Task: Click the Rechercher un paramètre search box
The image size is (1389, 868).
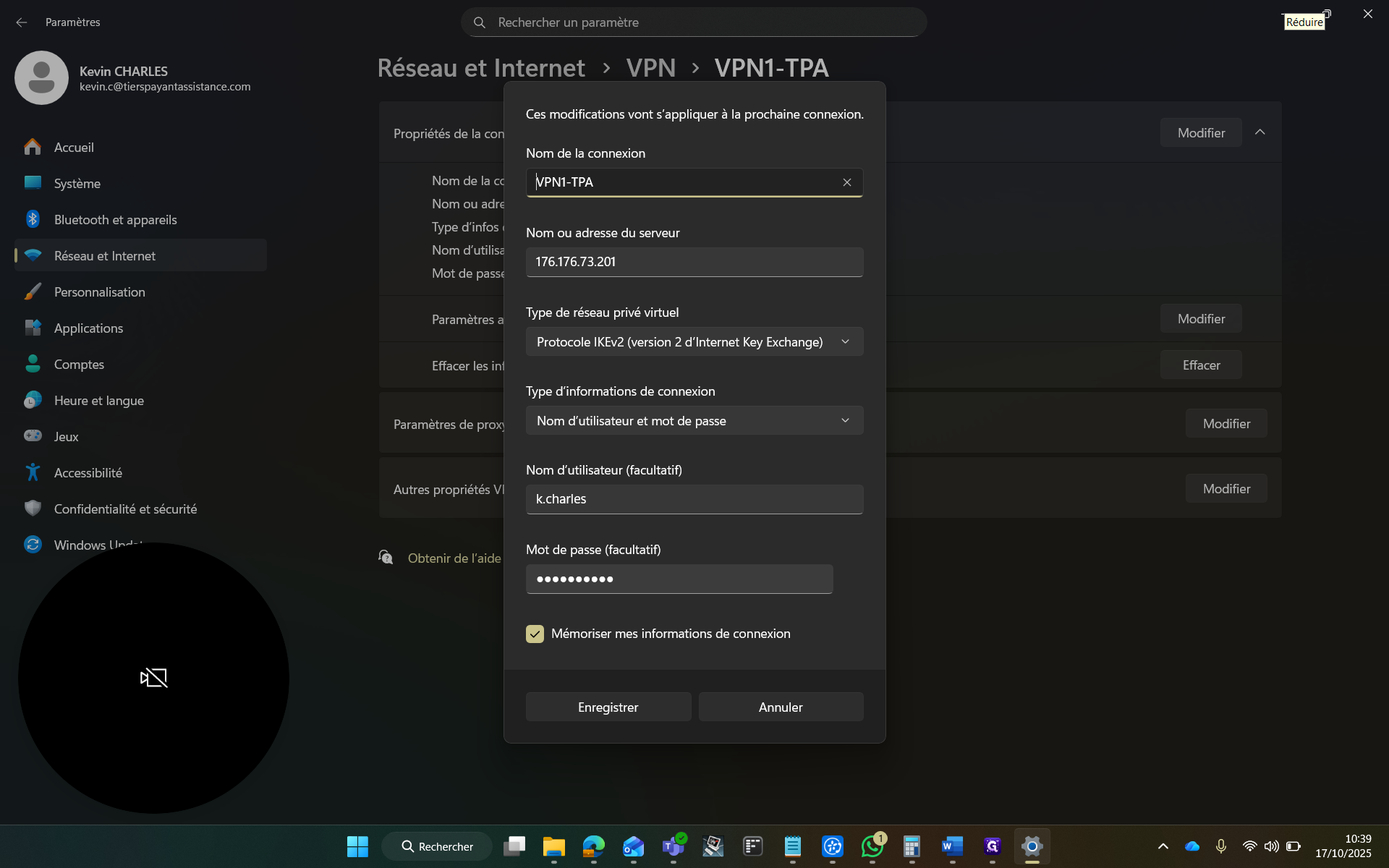Action: (694, 22)
